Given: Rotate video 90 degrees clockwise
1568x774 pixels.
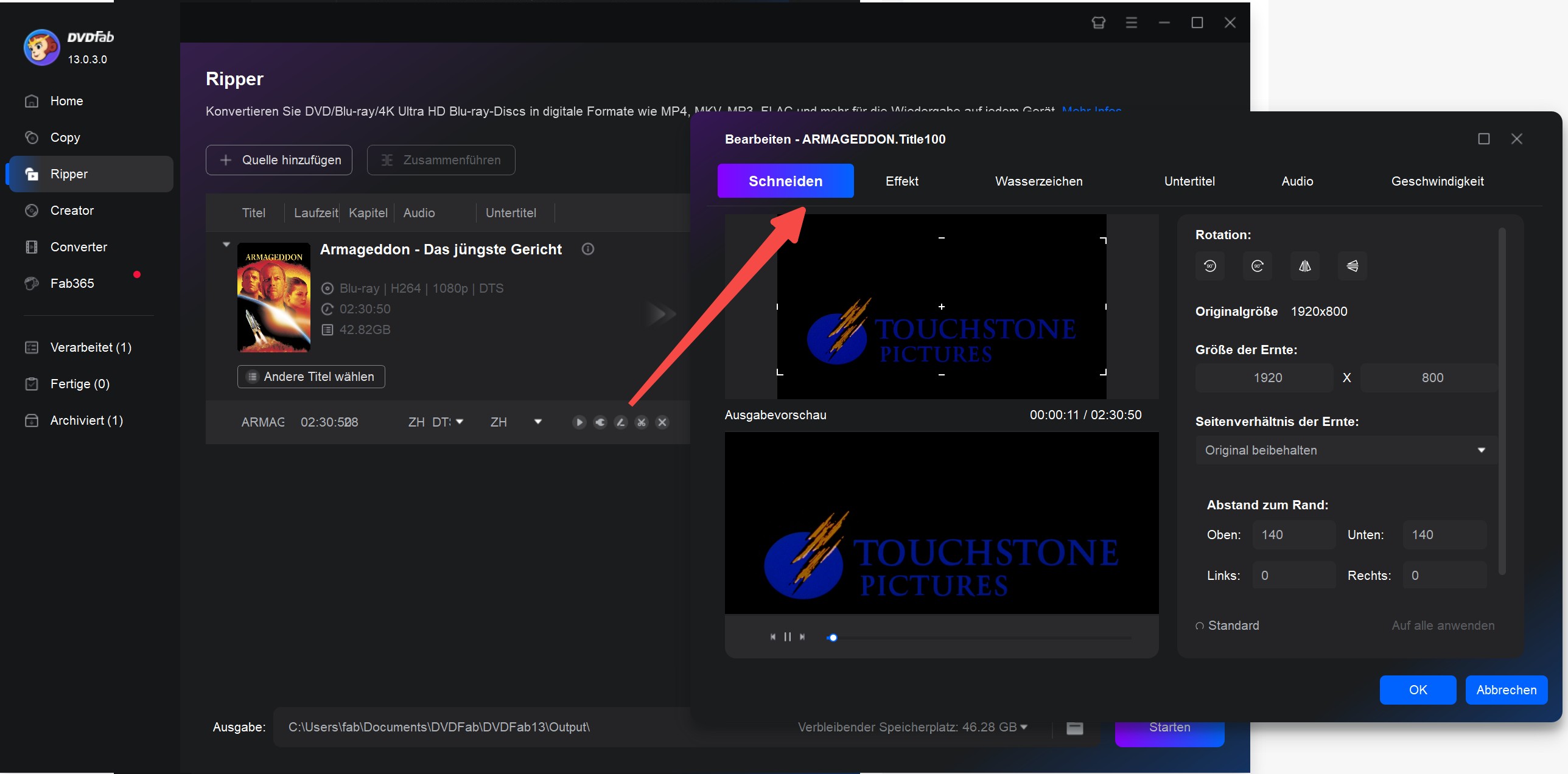Looking at the screenshot, I should pos(1257,266).
